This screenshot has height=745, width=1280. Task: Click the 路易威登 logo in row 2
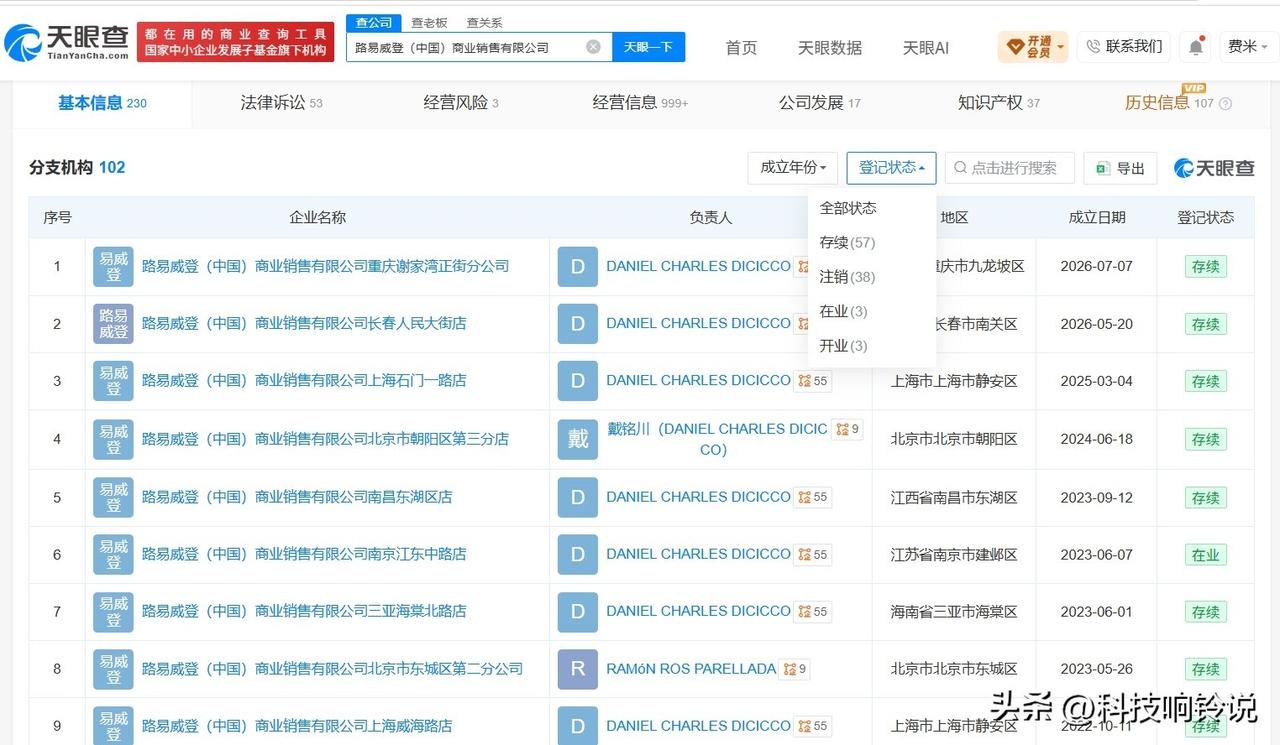pyautogui.click(x=113, y=324)
